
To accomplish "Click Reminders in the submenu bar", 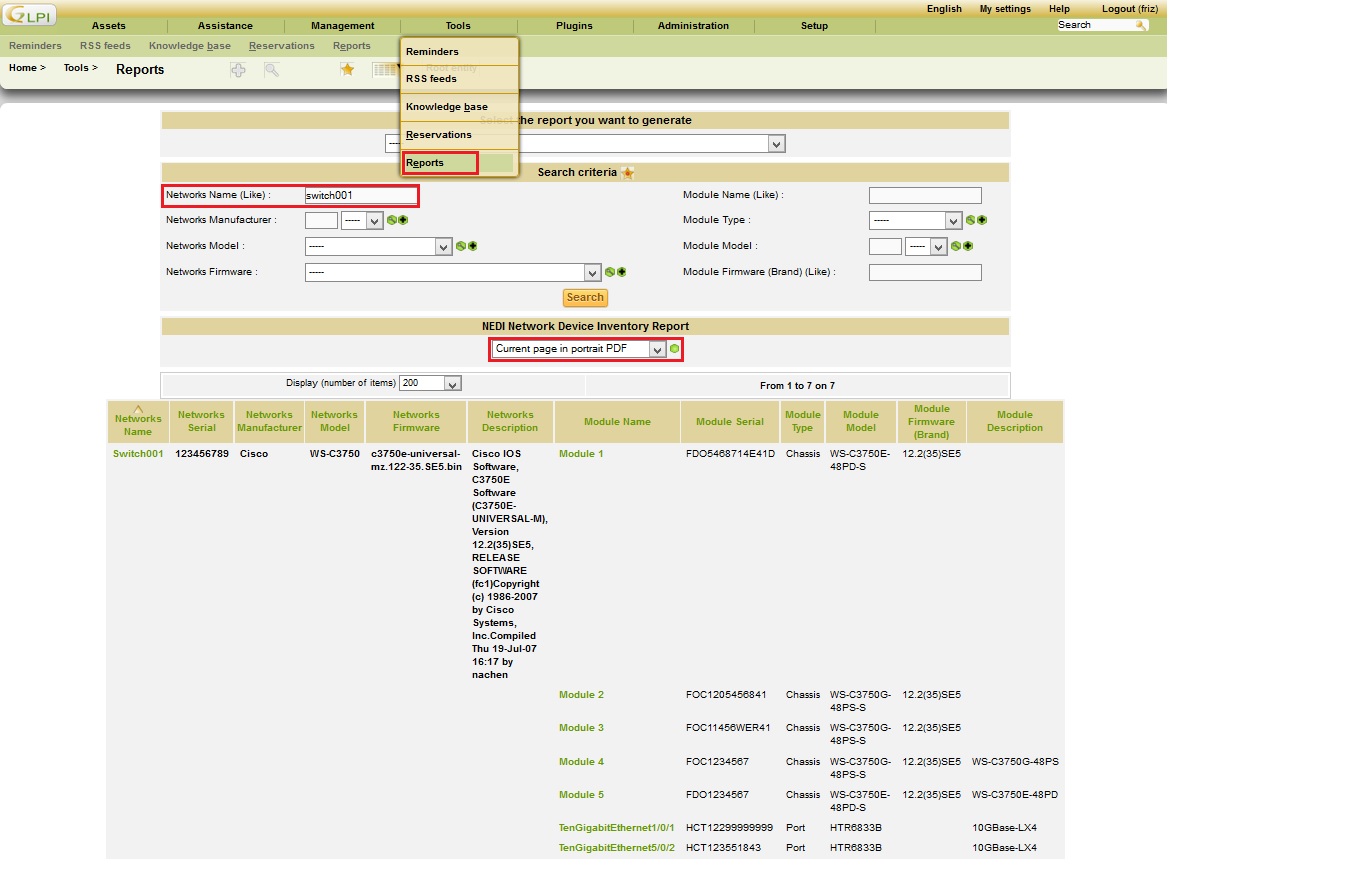I will pos(35,46).
